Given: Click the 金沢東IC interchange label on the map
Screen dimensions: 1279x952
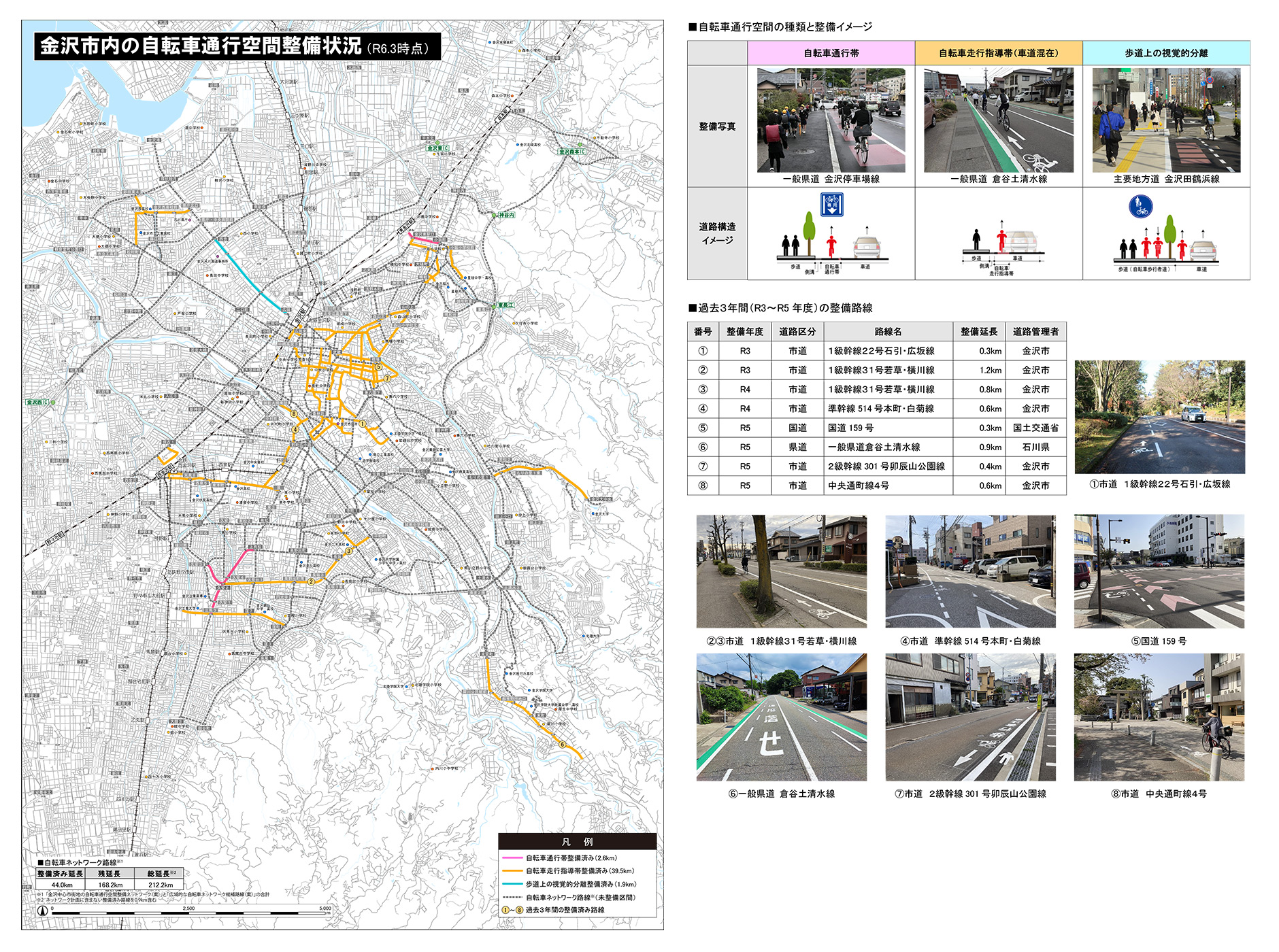Looking at the screenshot, I should pyautogui.click(x=437, y=148).
